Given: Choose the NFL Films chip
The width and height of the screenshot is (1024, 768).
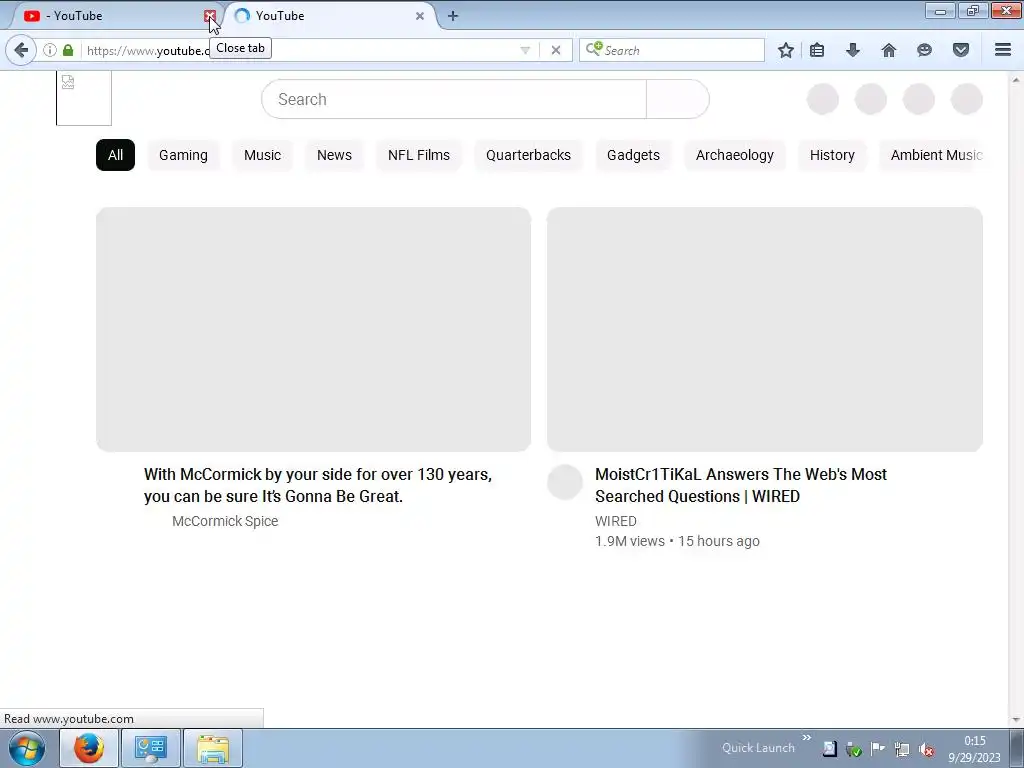Looking at the screenshot, I should [x=419, y=155].
